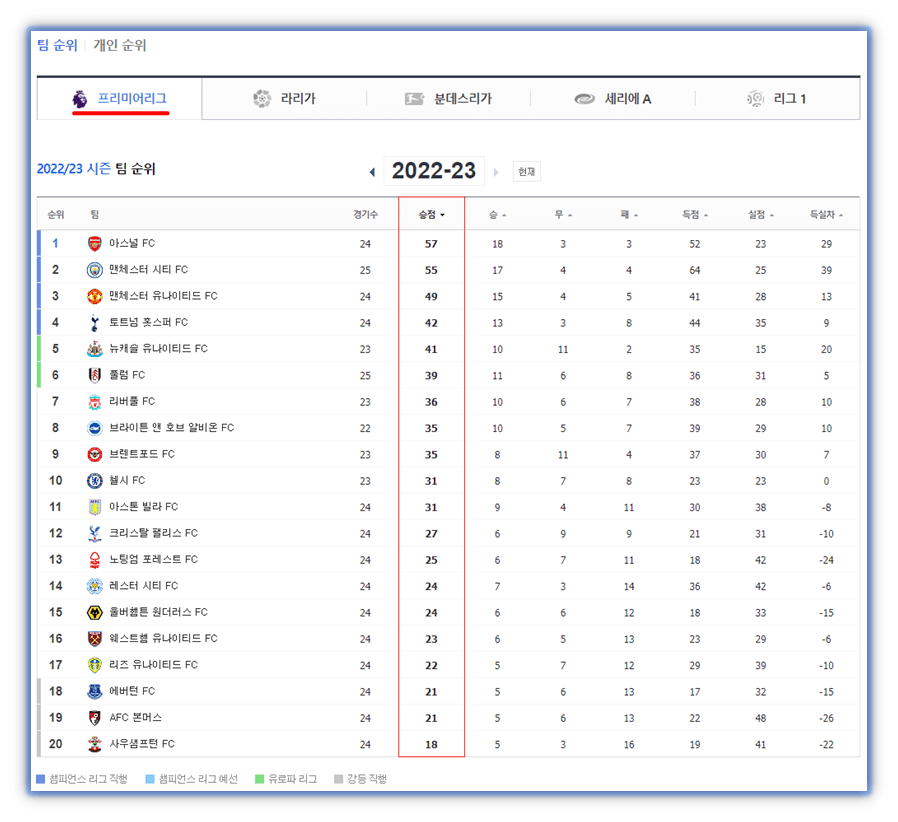This screenshot has width=898, height=822.
Task: Click the 브렌트포드 FC team name
Action: (x=142, y=454)
